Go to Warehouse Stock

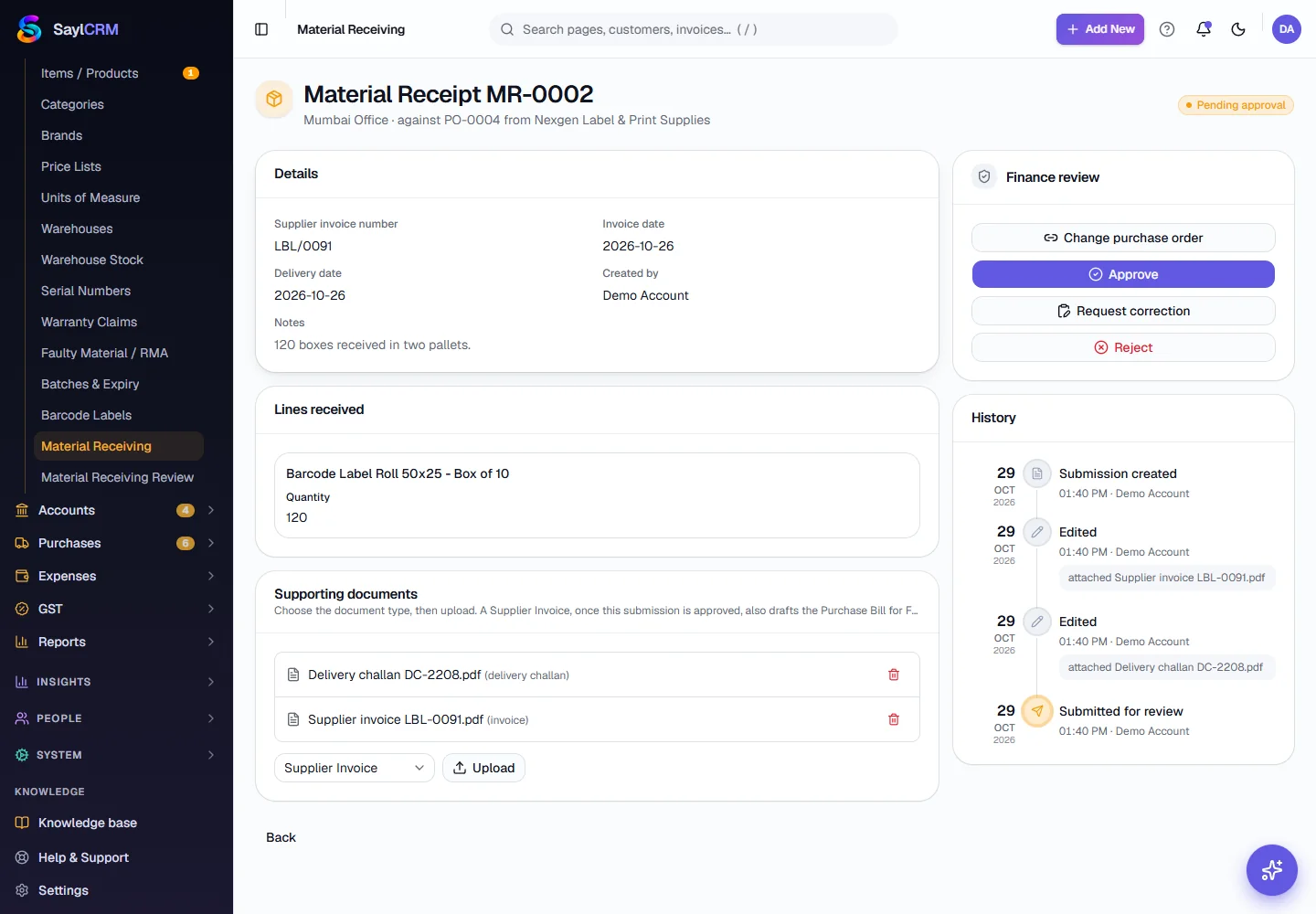coord(119,260)
